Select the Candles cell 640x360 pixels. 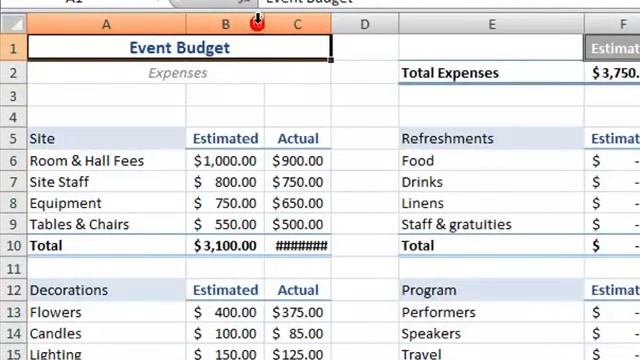coord(107,333)
